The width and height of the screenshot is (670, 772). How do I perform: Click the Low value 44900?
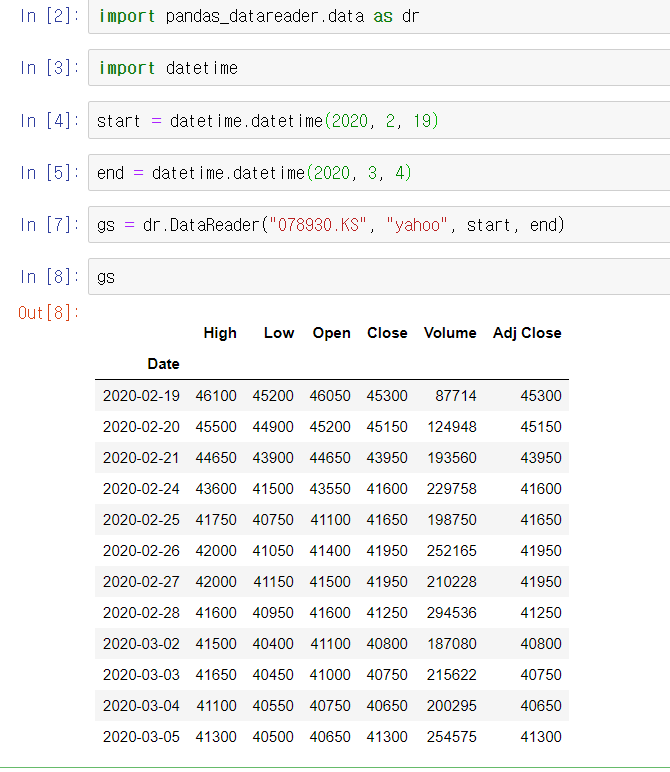pyautogui.click(x=273, y=426)
